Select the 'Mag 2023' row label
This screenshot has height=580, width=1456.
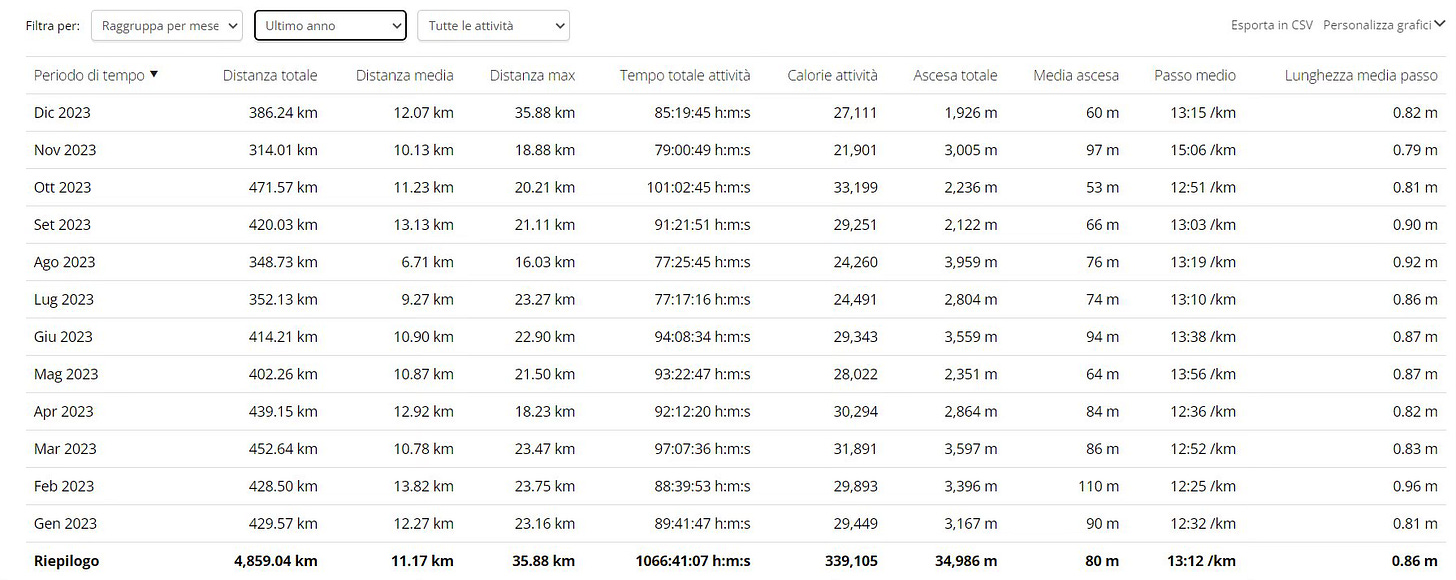point(66,374)
